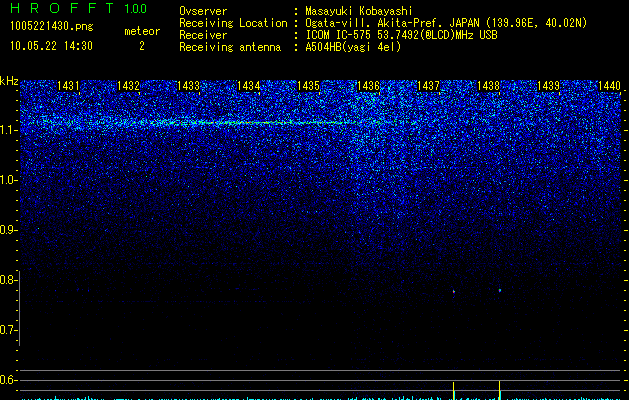
Task: Click the version number 1.0.0
Action: tap(136, 9)
